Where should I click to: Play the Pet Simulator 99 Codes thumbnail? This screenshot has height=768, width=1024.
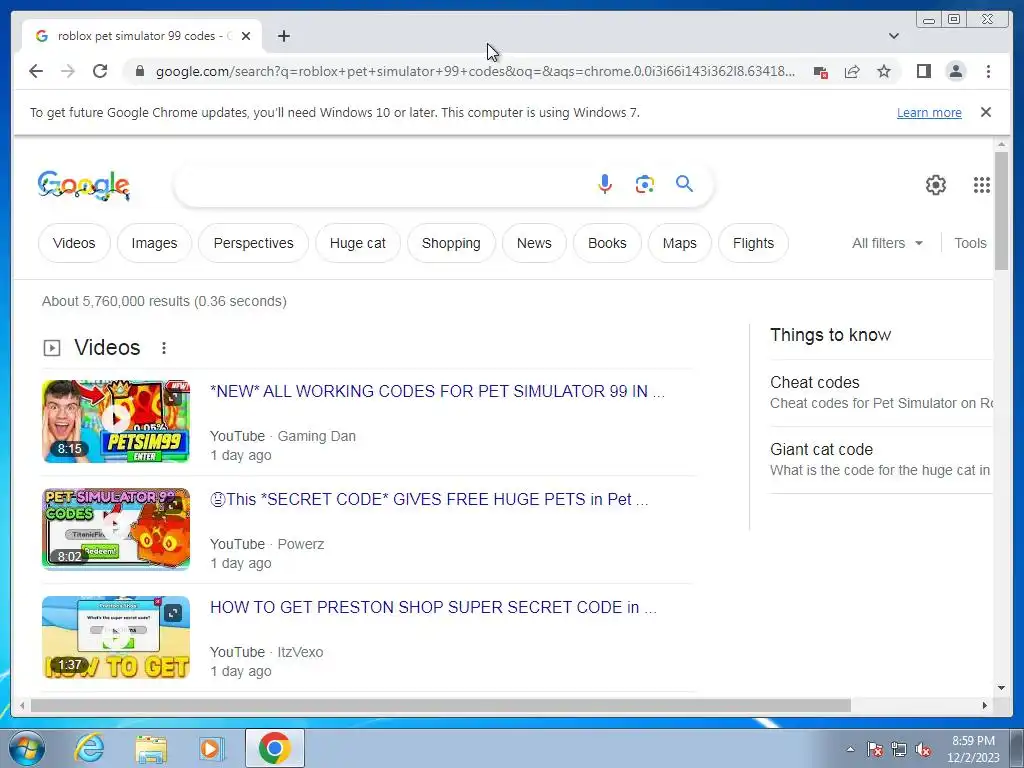tap(116, 529)
